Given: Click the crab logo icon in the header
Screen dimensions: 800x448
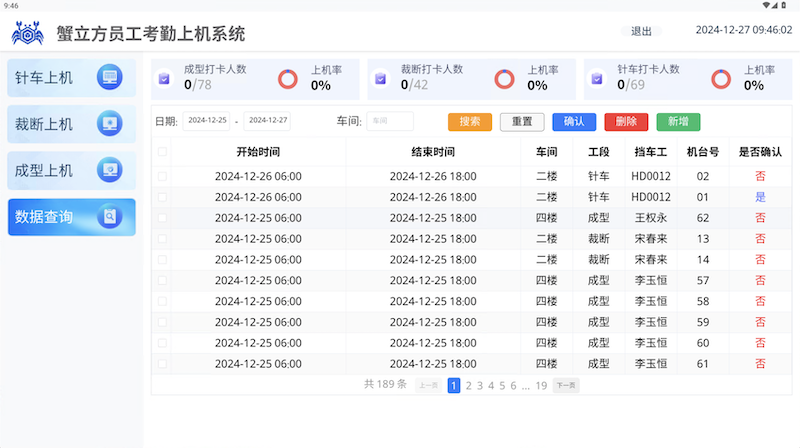Looking at the screenshot, I should coord(28,34).
